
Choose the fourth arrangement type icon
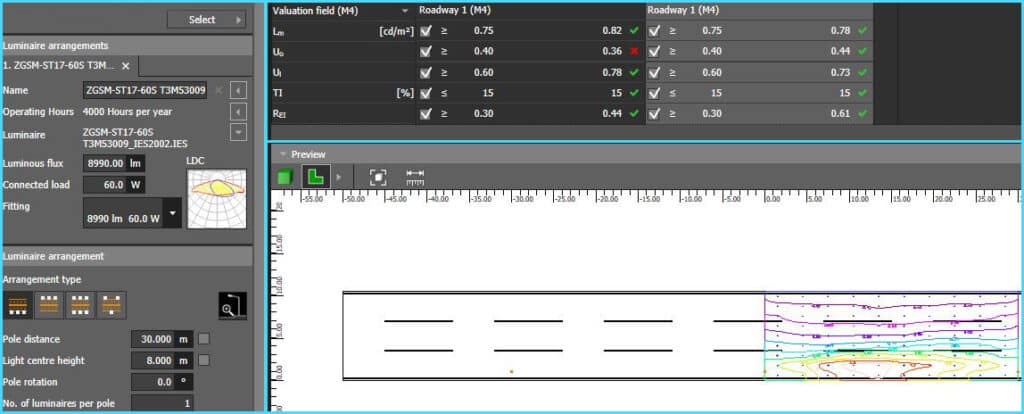click(110, 302)
